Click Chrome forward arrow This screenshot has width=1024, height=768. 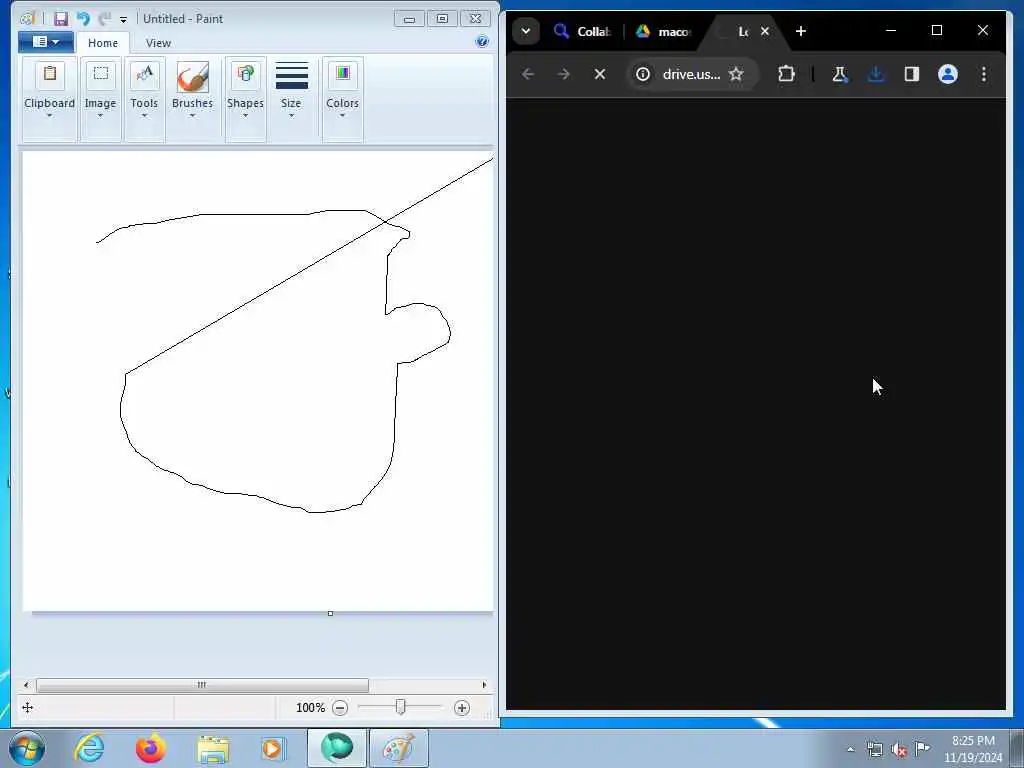(x=564, y=74)
